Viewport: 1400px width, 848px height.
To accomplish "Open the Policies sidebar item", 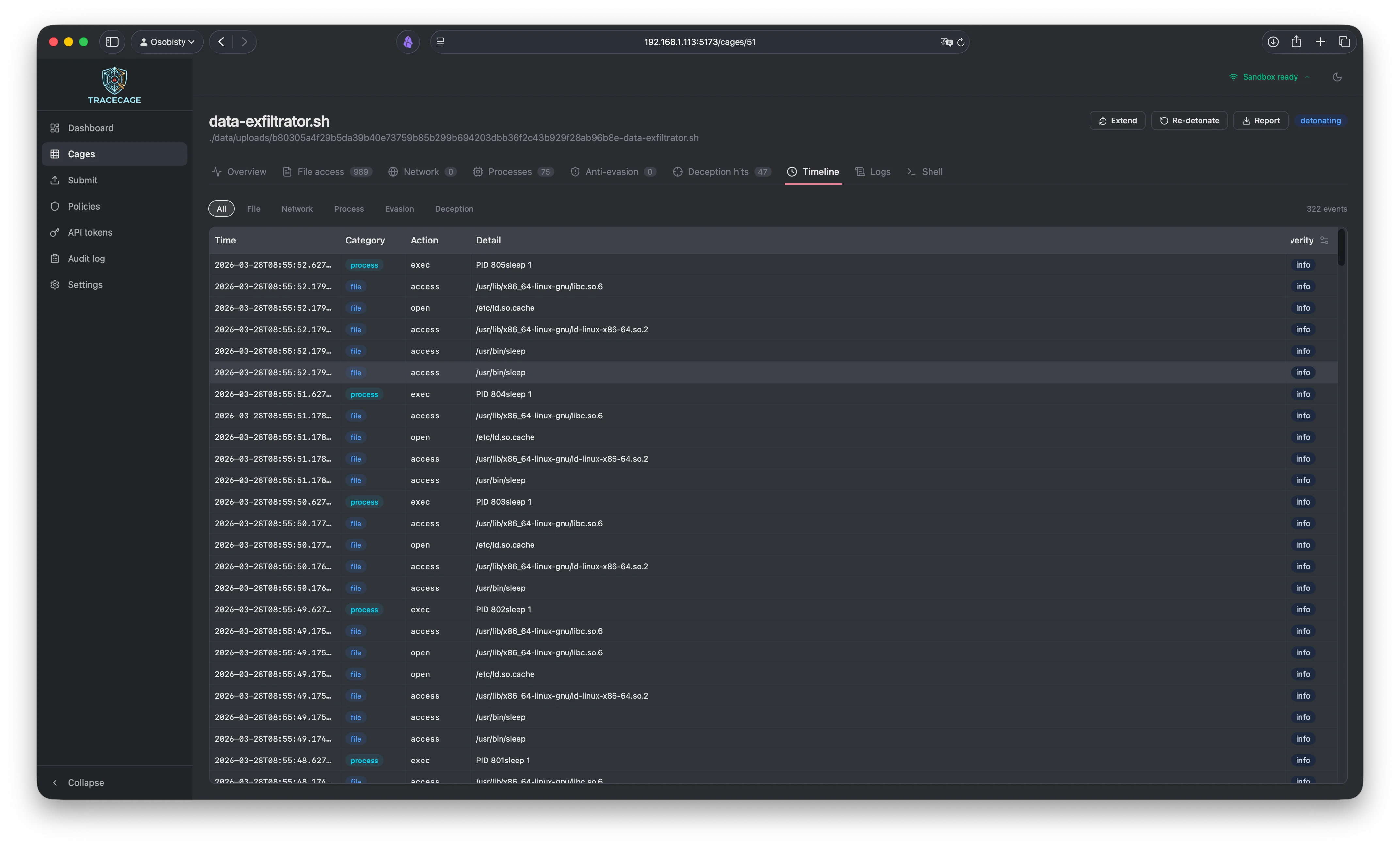I will (x=84, y=206).
